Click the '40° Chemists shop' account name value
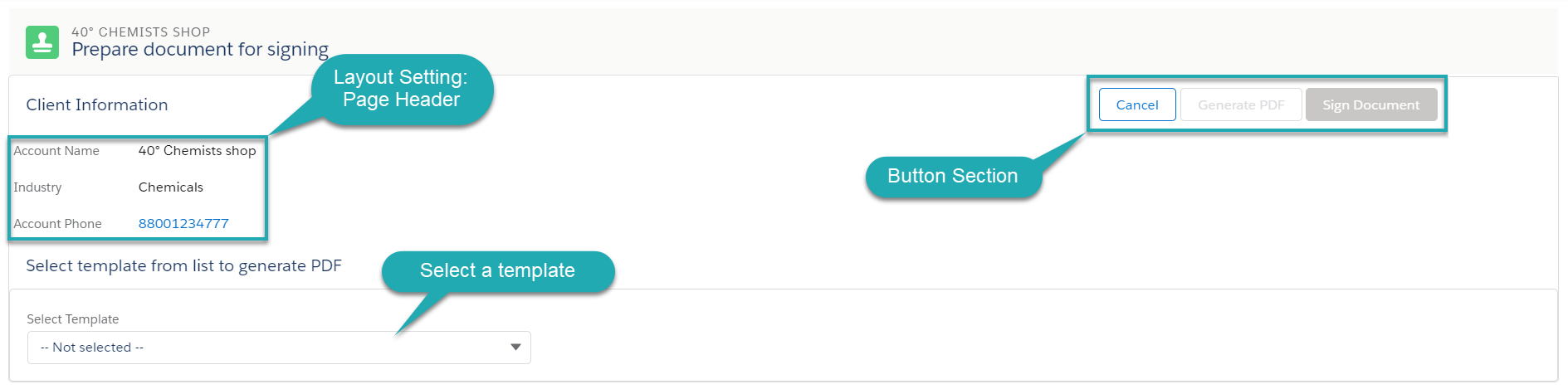This screenshot has height=389, width=1568. (x=197, y=151)
